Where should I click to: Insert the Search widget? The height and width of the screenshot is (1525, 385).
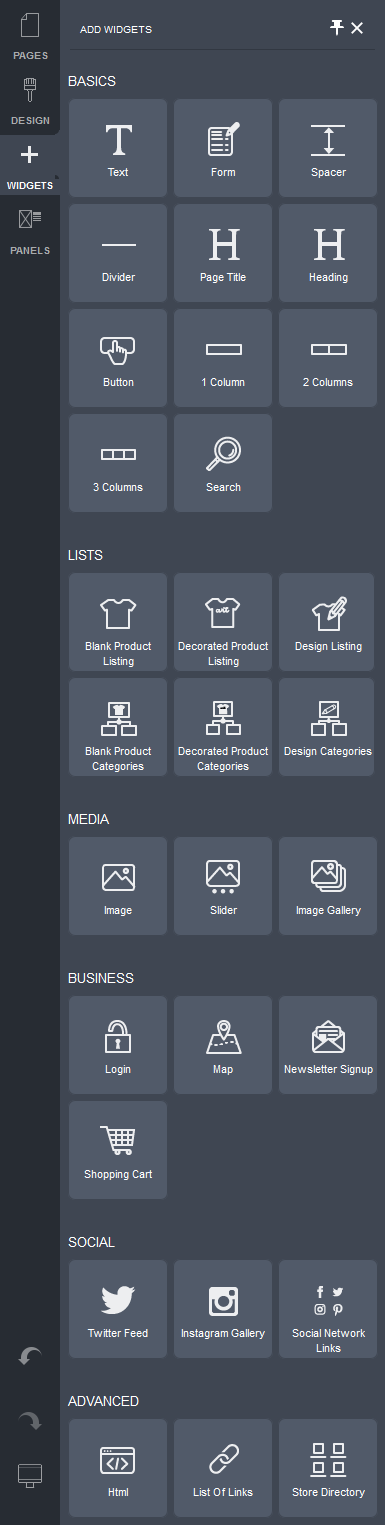pyautogui.click(x=223, y=463)
